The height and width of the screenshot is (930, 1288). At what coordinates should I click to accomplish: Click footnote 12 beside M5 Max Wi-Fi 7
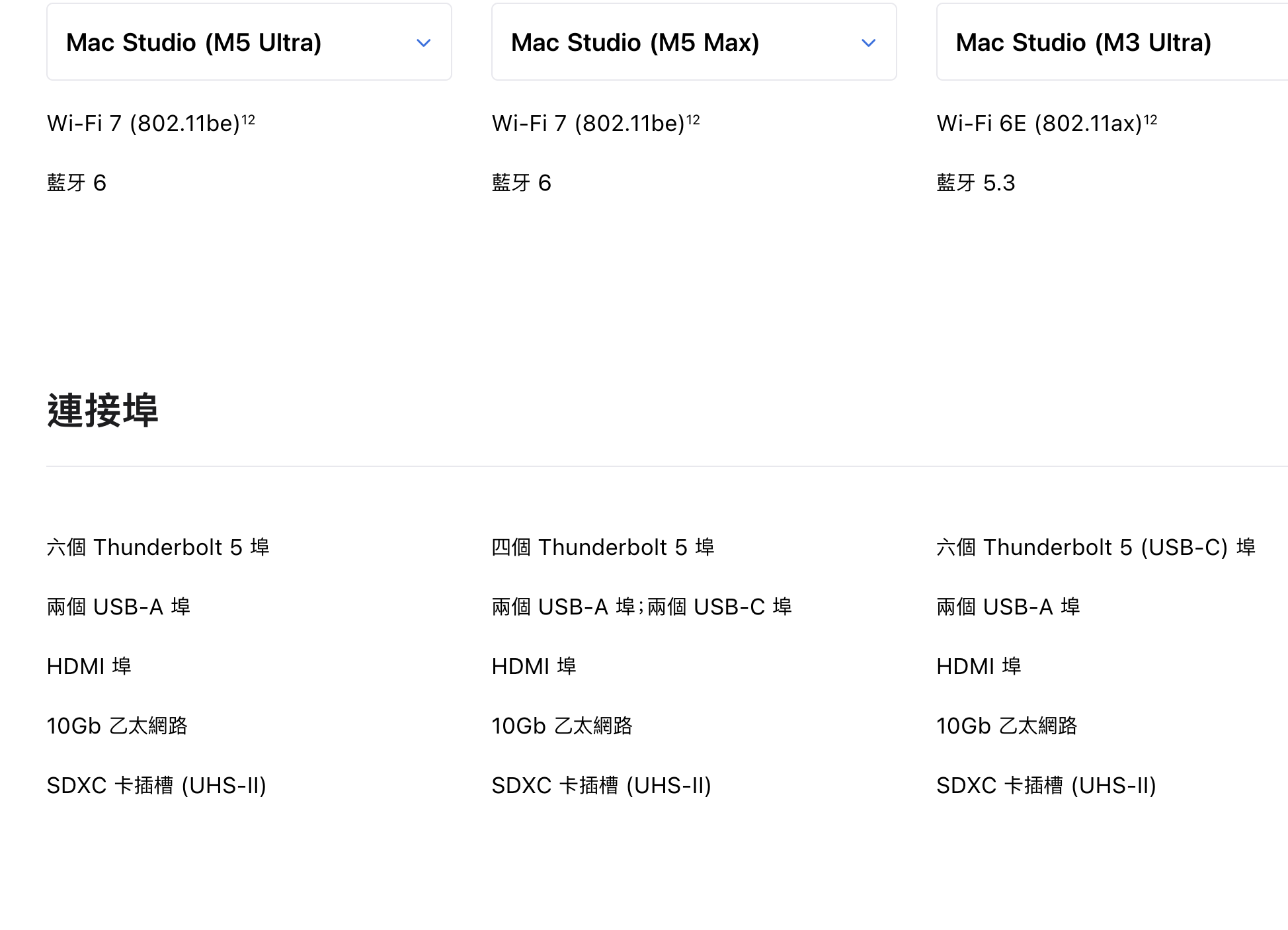tap(693, 120)
